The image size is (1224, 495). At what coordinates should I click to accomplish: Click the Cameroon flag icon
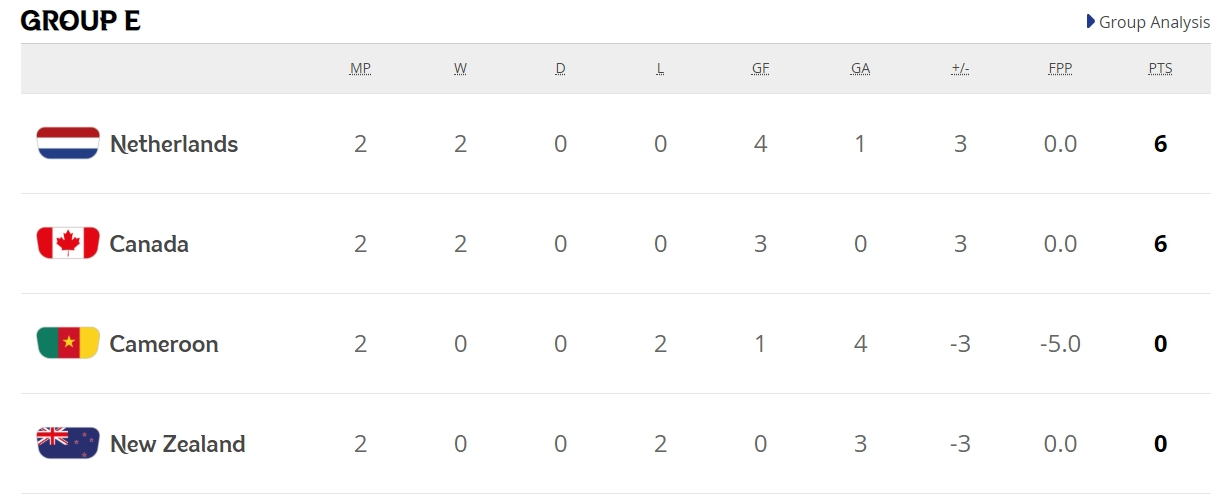[68, 344]
